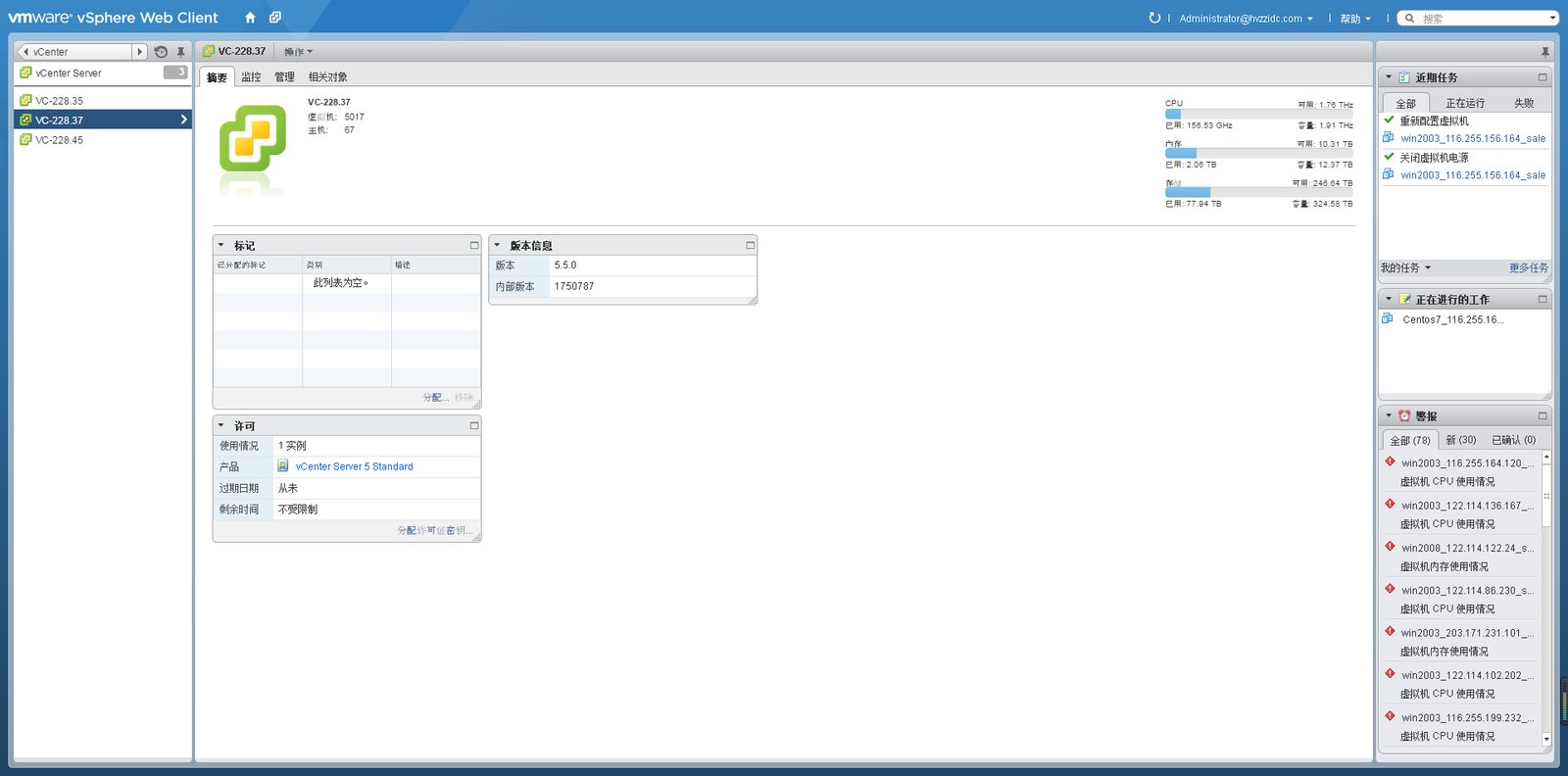Open the More Tasks (更多任务) link
Viewport: 1568px width, 776px height.
tap(1529, 267)
